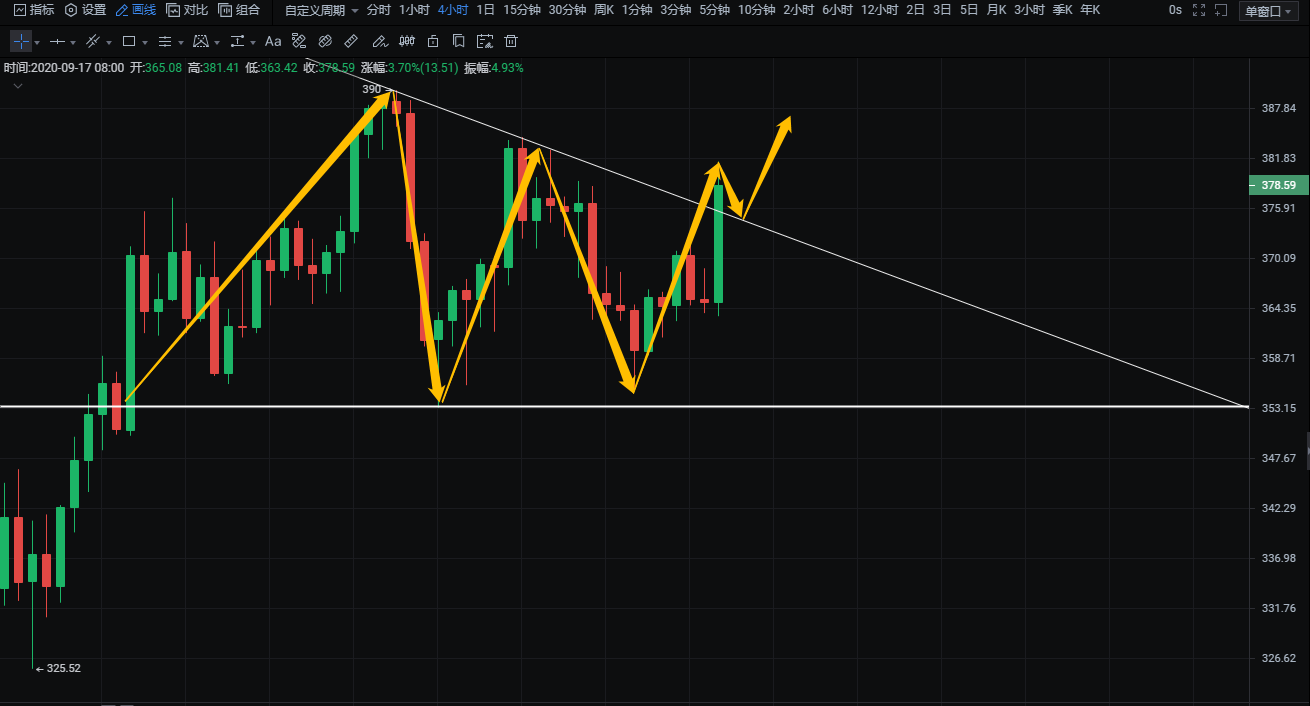Switch to the 1日 timeframe

[485, 10]
